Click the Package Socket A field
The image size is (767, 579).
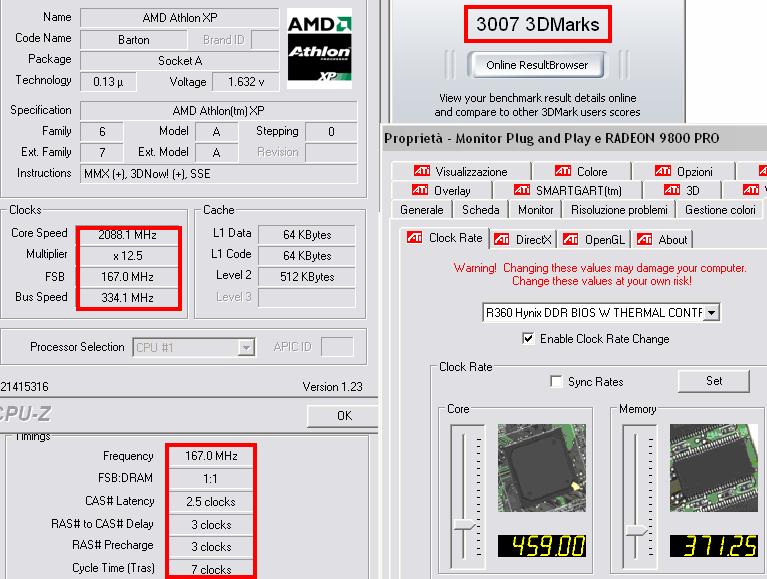pos(180,61)
